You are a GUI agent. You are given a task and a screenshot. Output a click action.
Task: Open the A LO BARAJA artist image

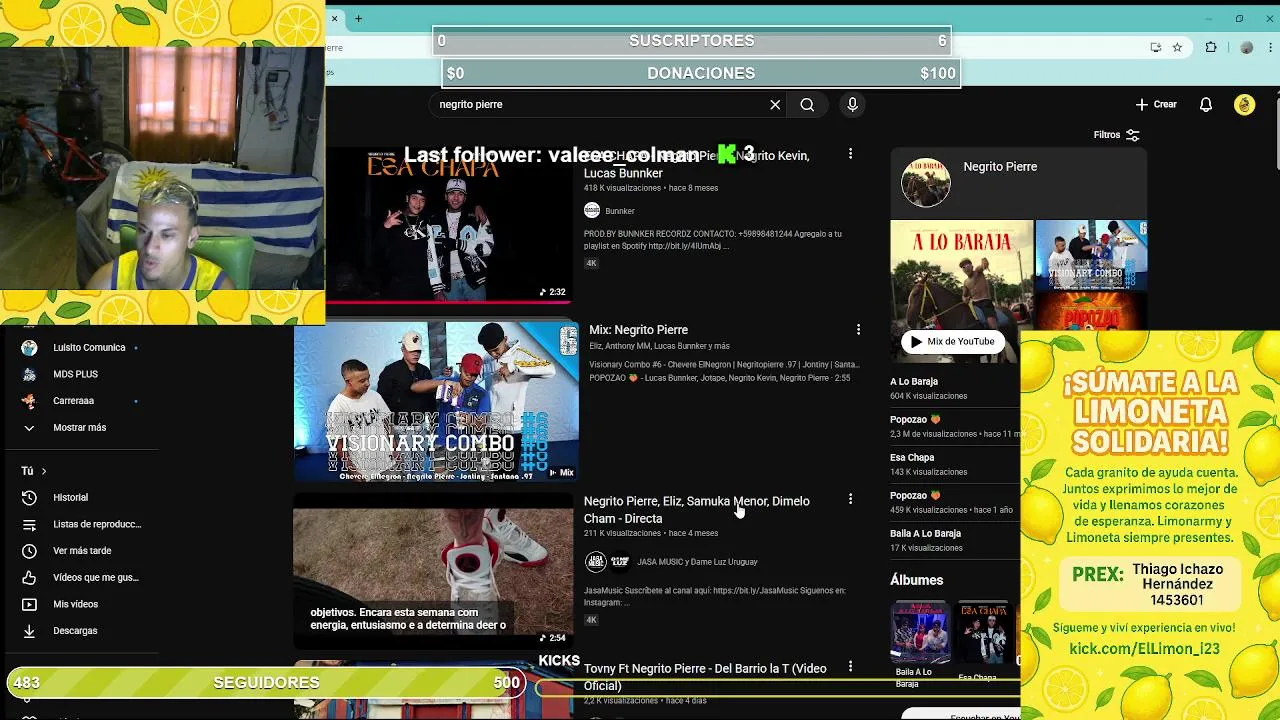(x=962, y=290)
